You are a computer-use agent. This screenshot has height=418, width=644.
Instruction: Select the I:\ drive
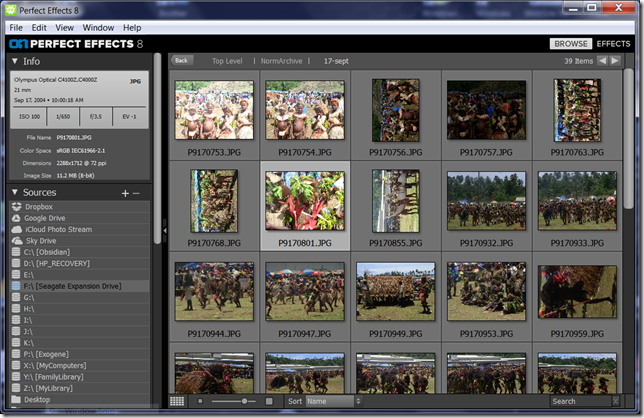79,320
